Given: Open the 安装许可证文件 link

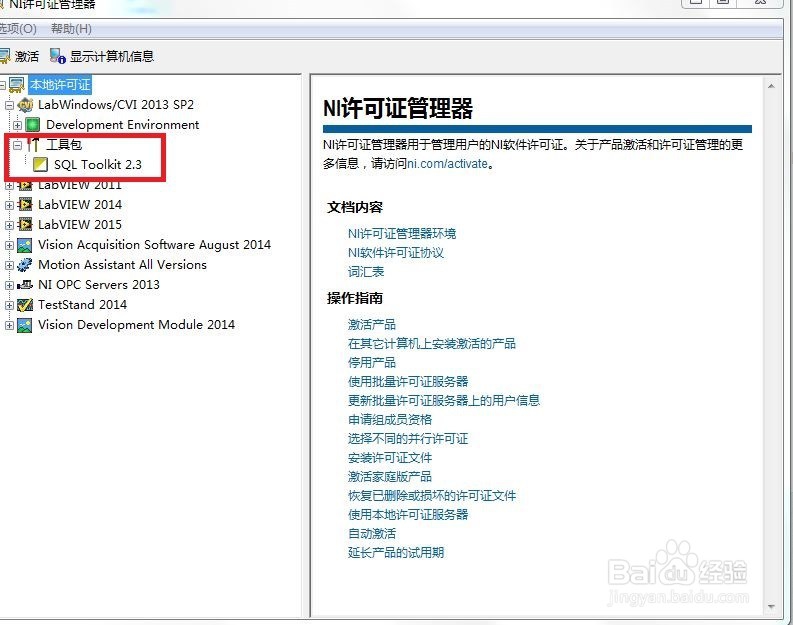Looking at the screenshot, I should (390, 458).
